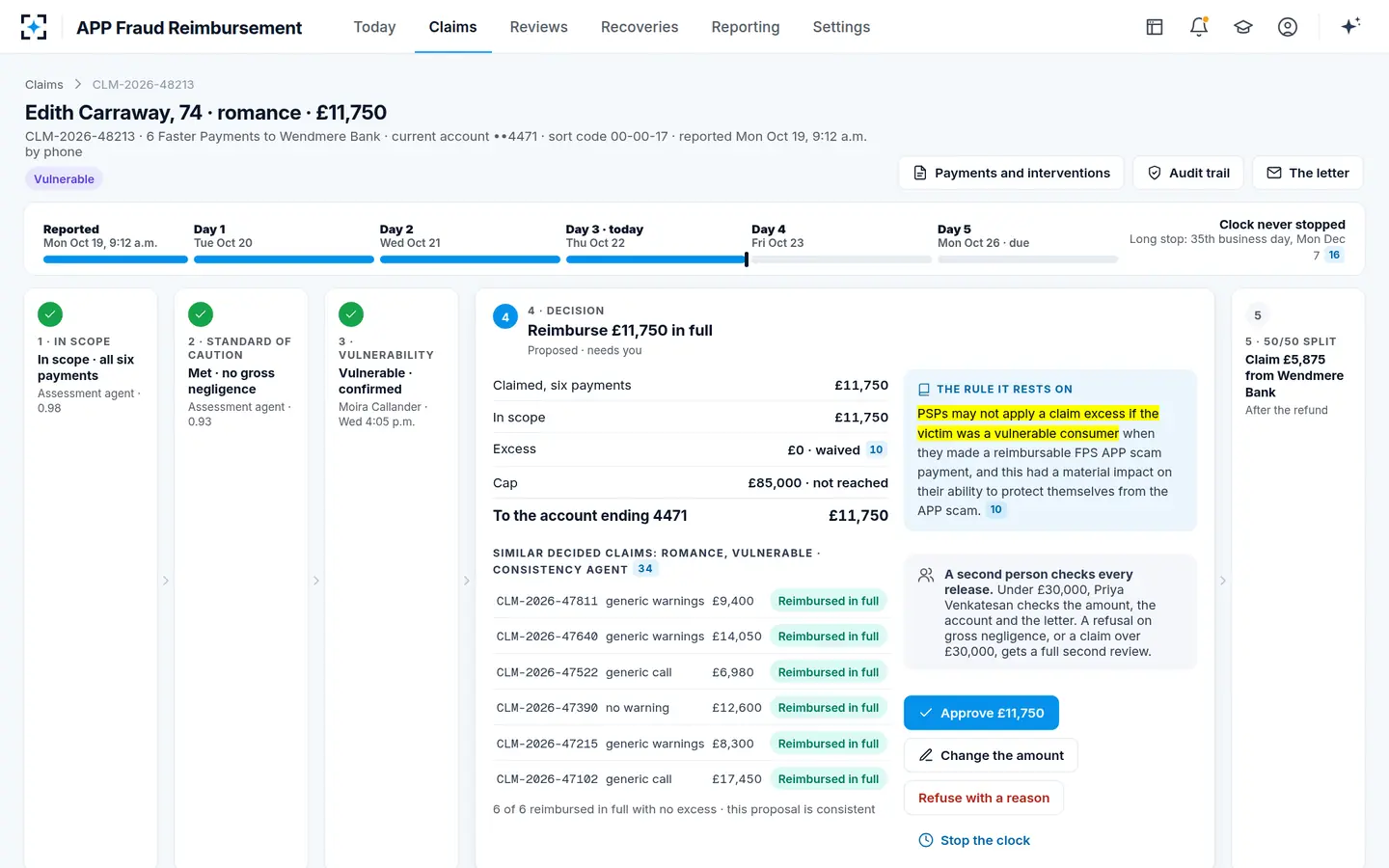Open the notifications bell
The image size is (1389, 868).
tap(1199, 27)
